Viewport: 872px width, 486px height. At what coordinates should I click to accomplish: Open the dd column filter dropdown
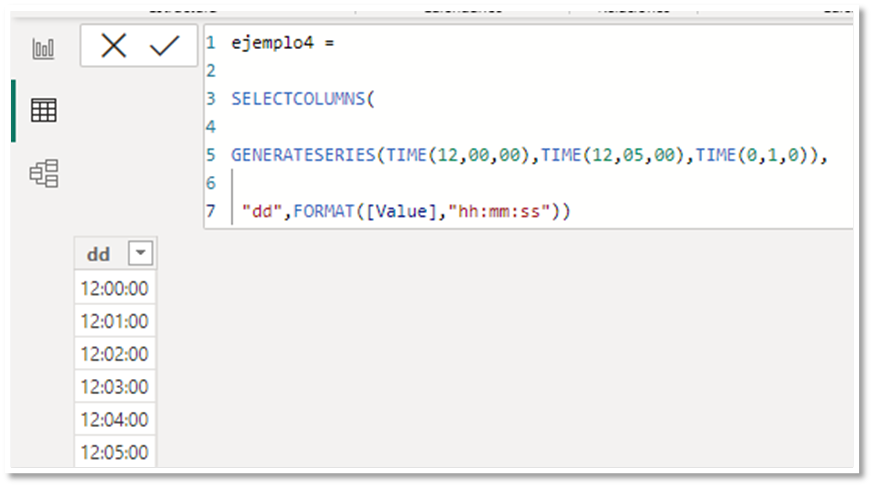pos(142,254)
